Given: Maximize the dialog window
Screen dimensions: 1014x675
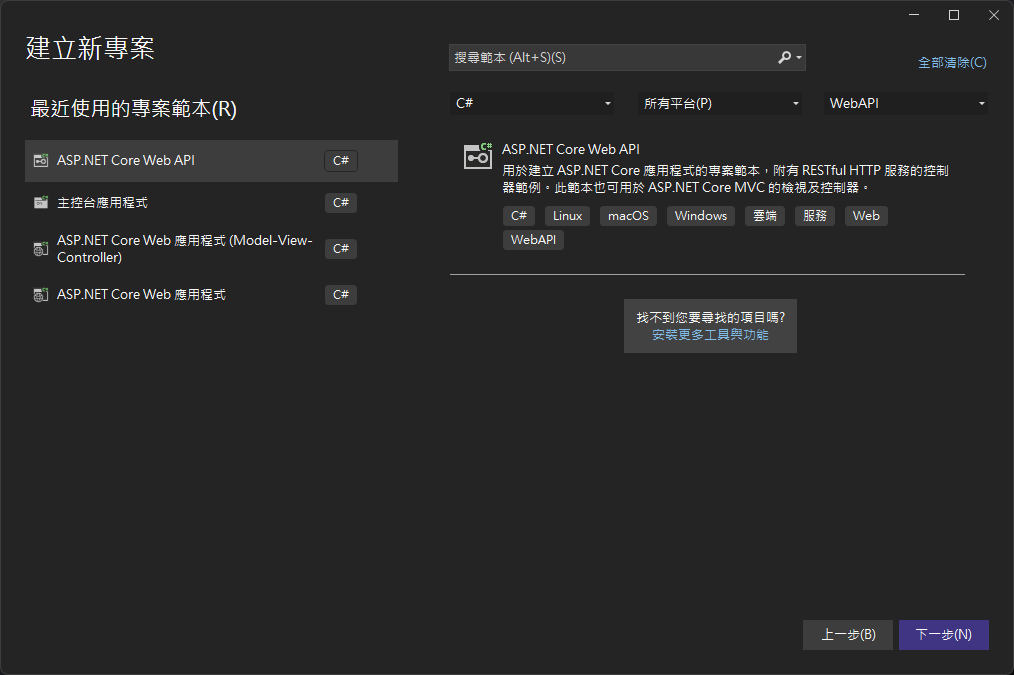Looking at the screenshot, I should 954,15.
